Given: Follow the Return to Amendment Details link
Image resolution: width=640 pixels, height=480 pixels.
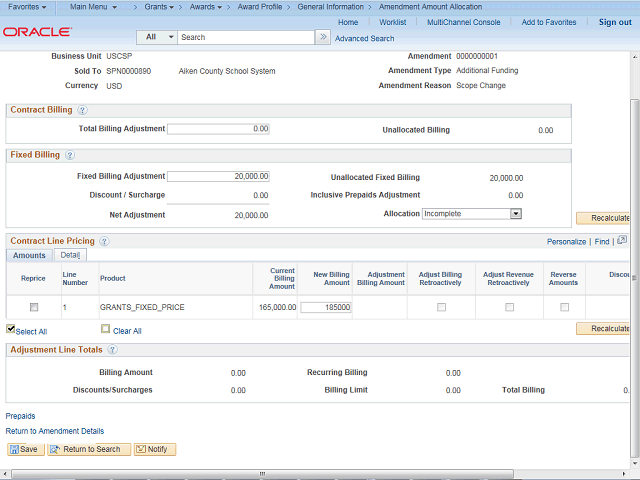Looking at the screenshot, I should click(55, 431).
